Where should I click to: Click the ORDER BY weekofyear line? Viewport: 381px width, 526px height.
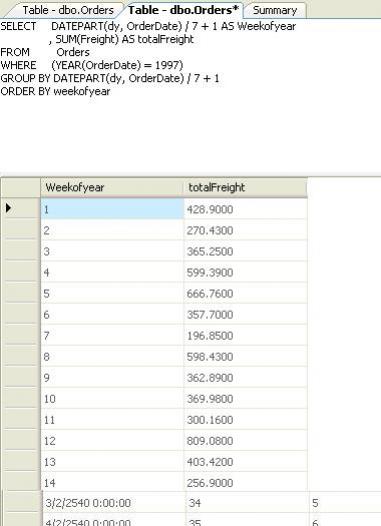pos(55,91)
